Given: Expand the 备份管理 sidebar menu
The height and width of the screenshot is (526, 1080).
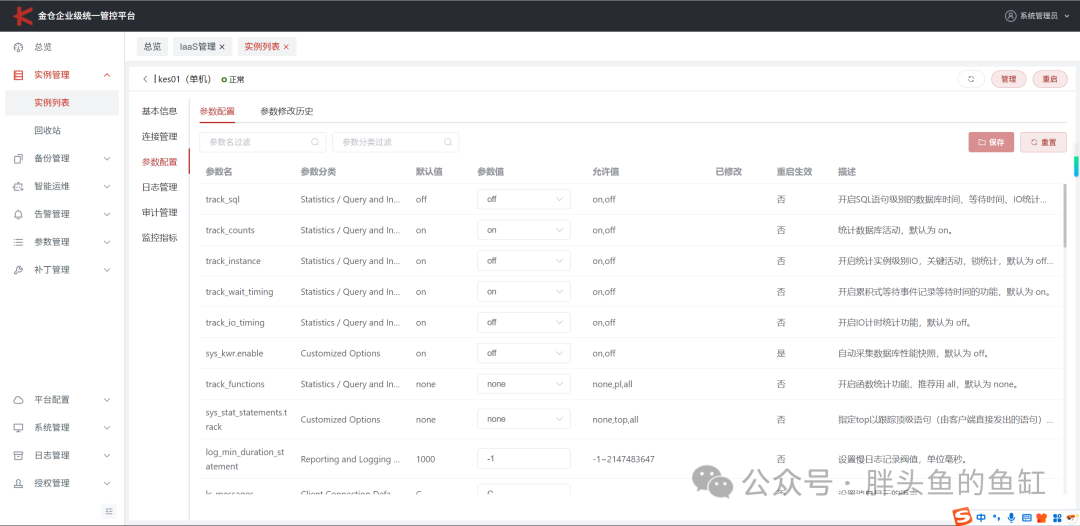Looking at the screenshot, I should (107, 158).
